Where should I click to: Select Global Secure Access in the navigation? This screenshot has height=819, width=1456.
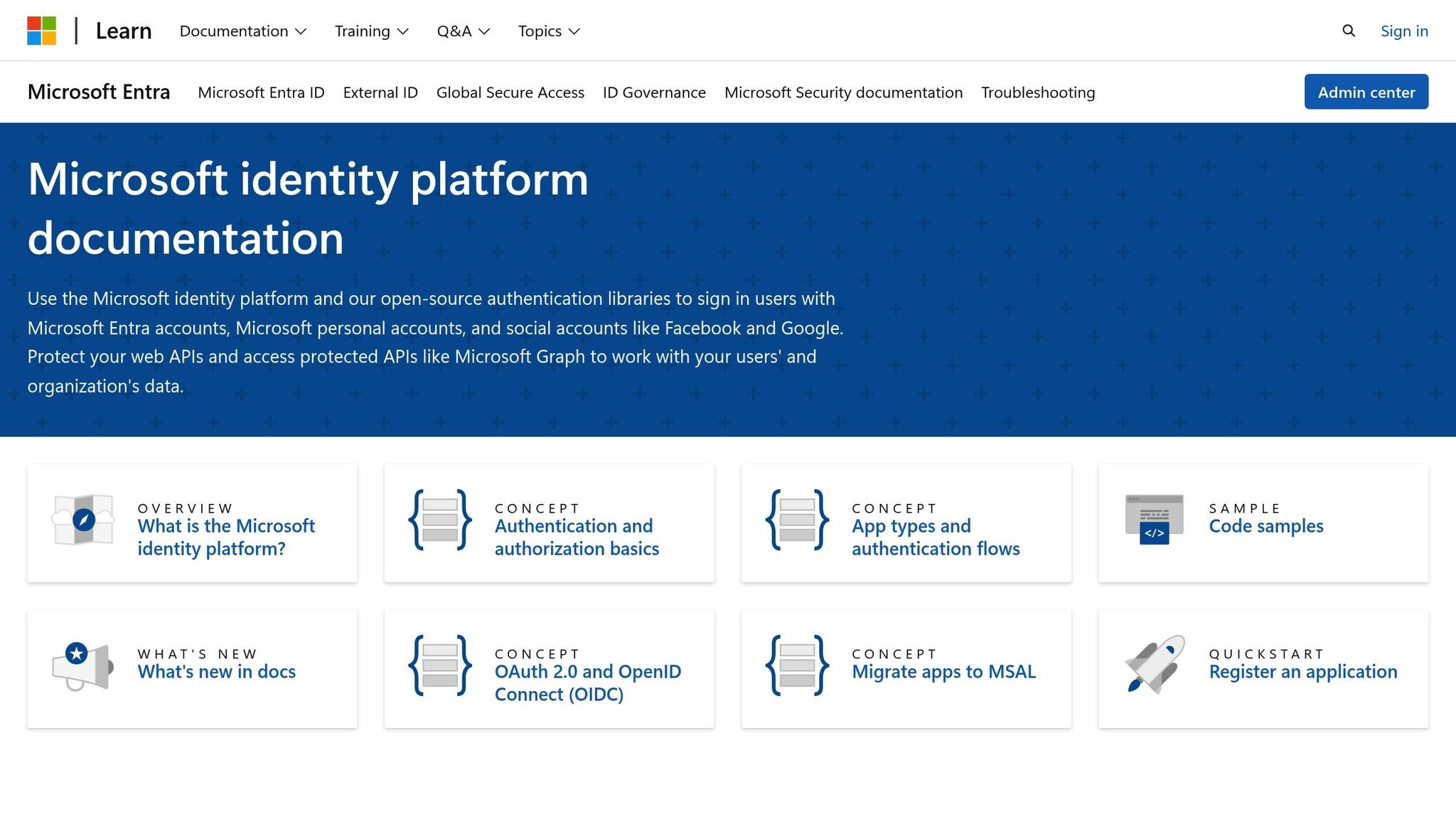510,92
